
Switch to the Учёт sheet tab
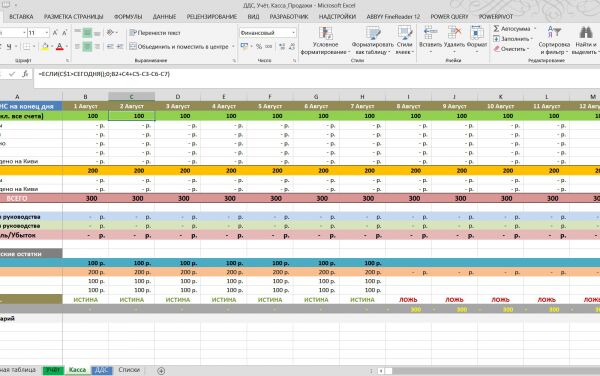(53, 370)
